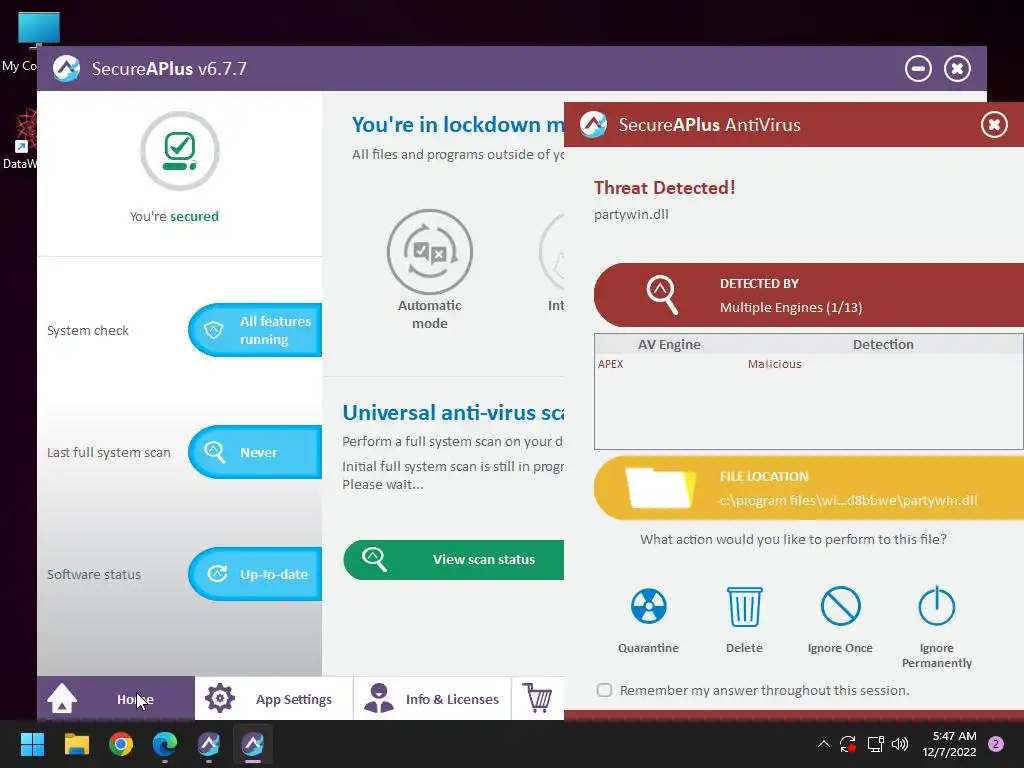Open the network tray icon

(x=875, y=744)
